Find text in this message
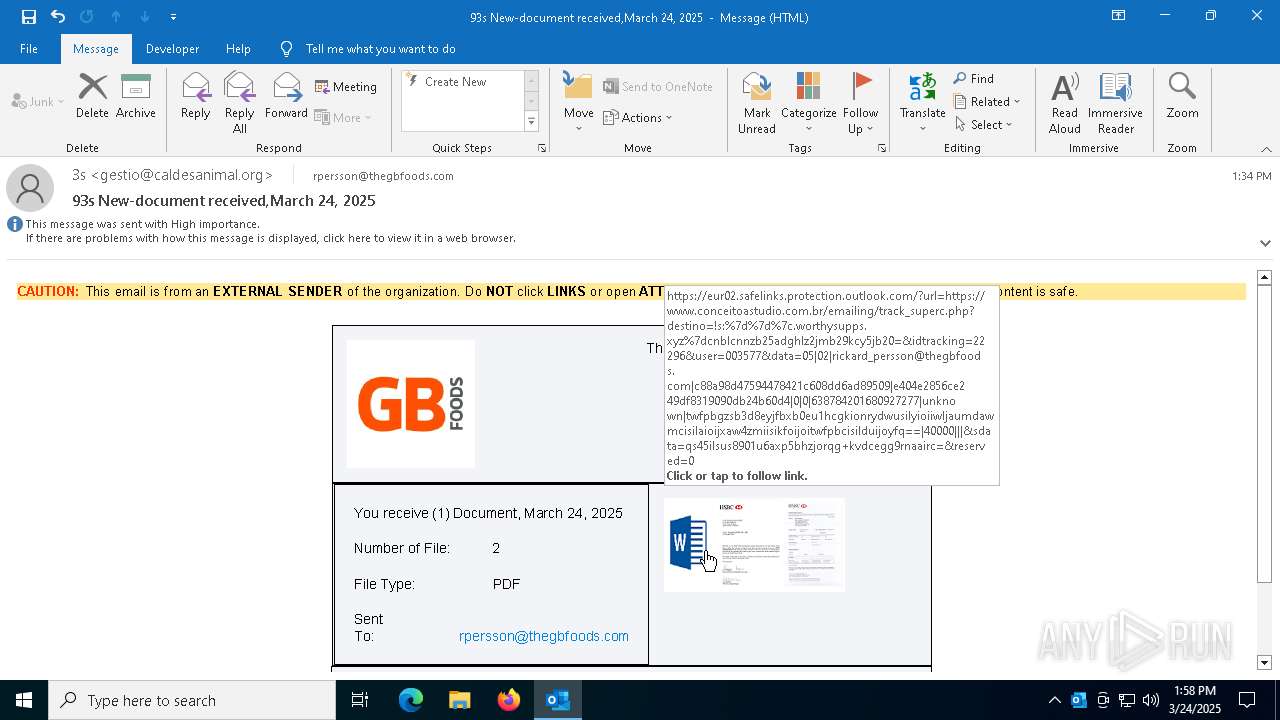 [x=973, y=79]
